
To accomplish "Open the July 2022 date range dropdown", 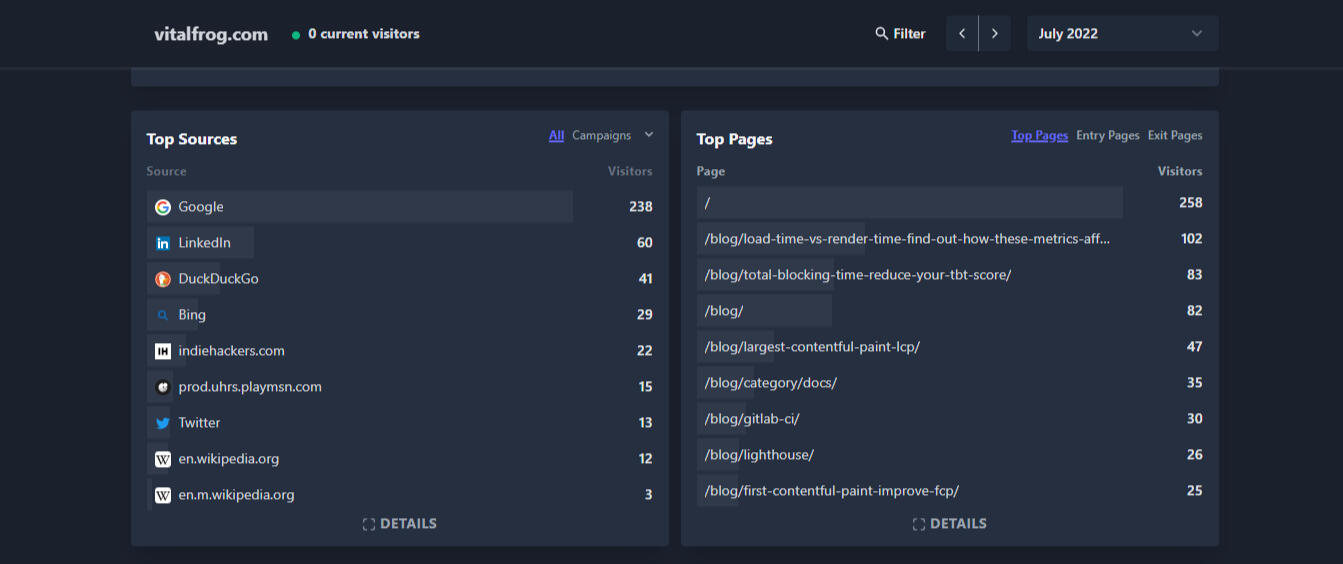I will pyautogui.click(x=1121, y=34).
